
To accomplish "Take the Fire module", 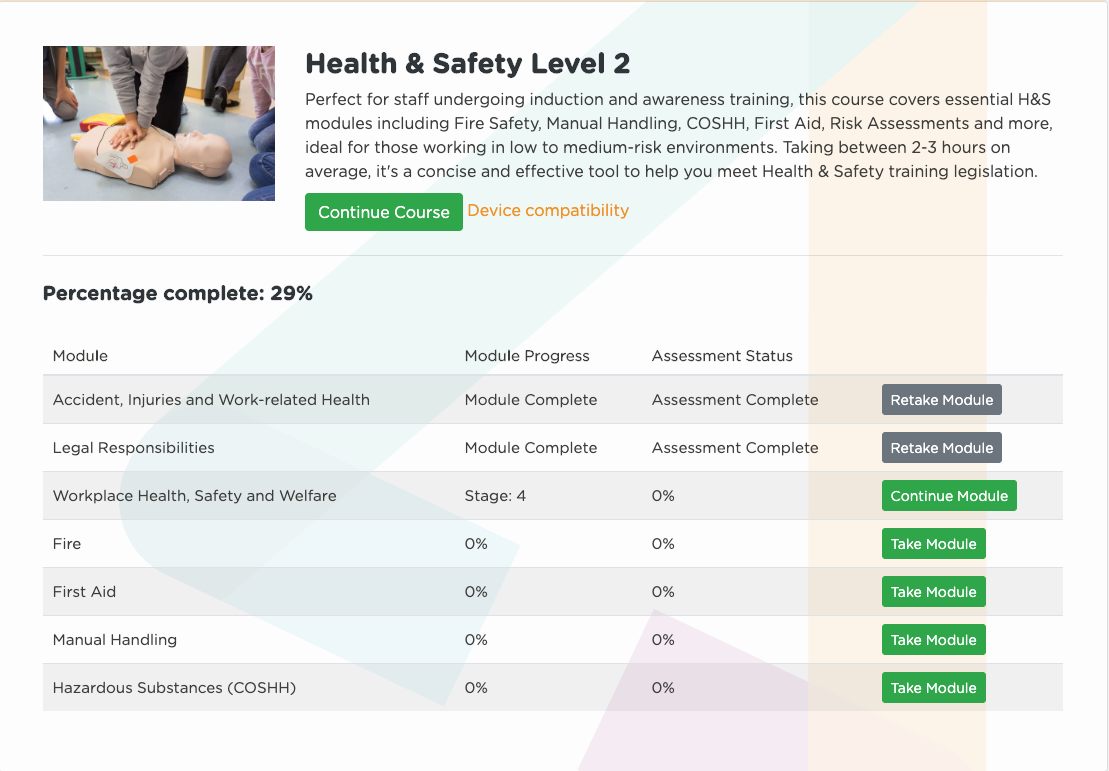I will (934, 544).
